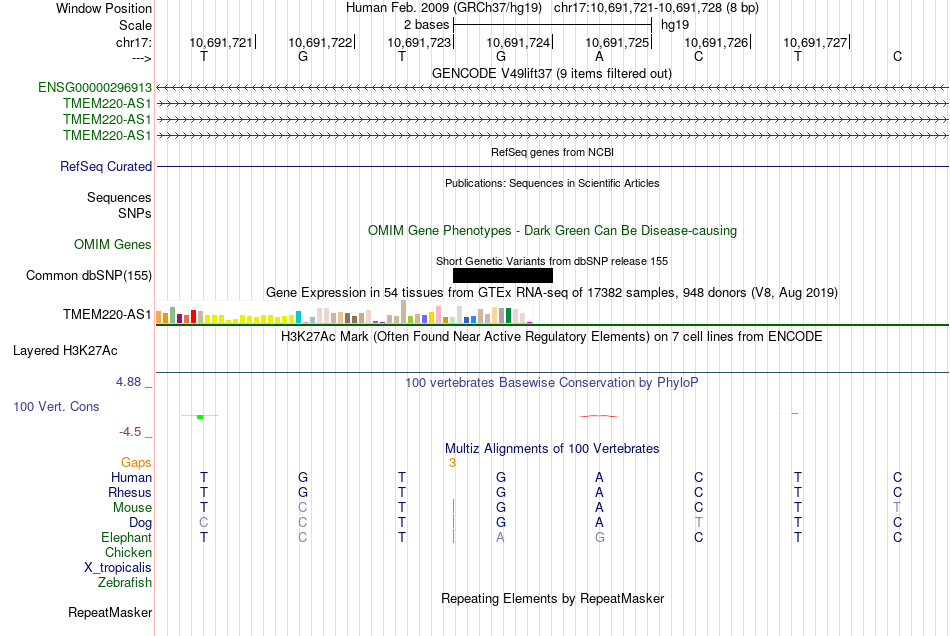
Task: Click the Scale label
Action: coord(135,25)
